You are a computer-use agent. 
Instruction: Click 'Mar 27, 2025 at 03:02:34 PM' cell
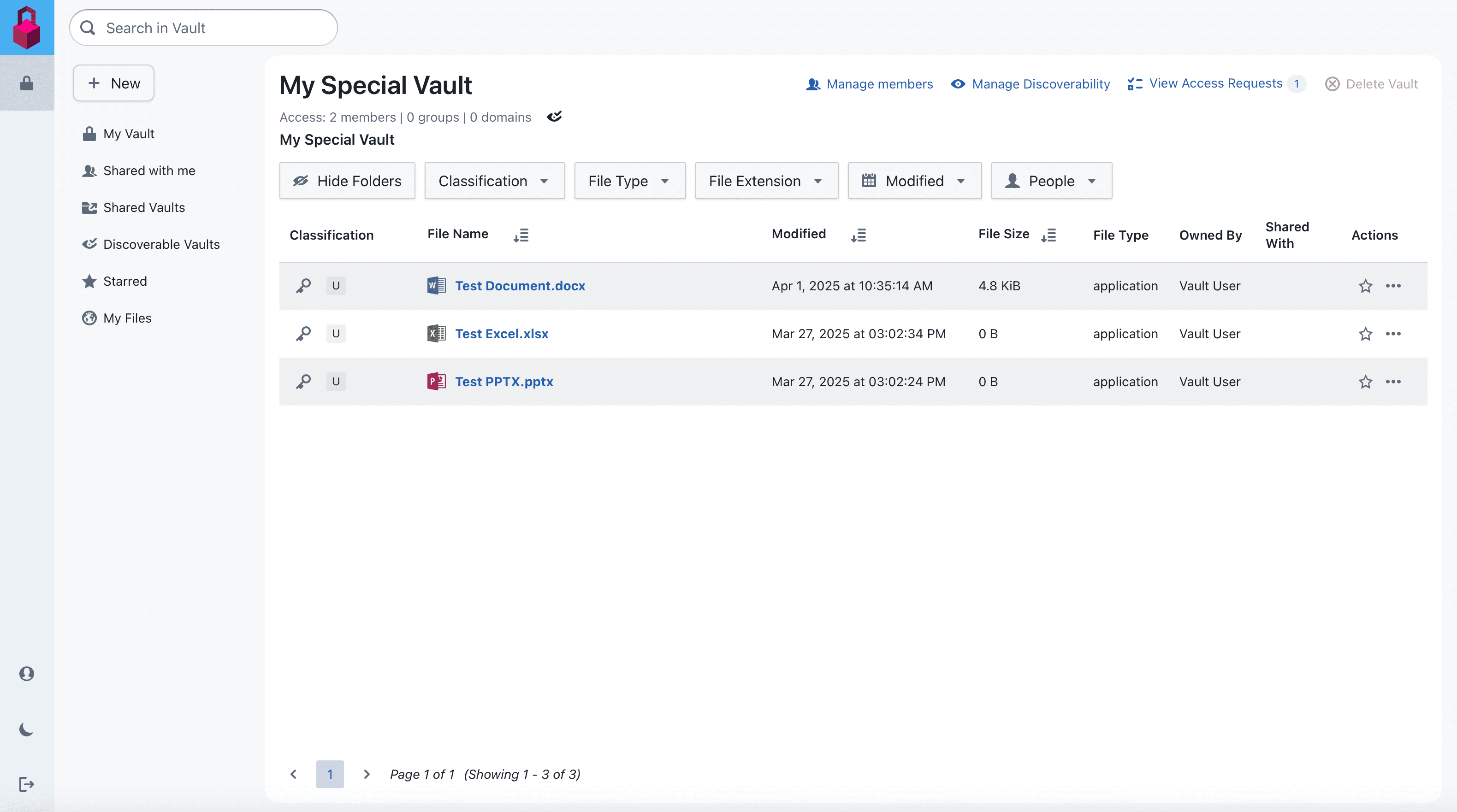tap(859, 334)
